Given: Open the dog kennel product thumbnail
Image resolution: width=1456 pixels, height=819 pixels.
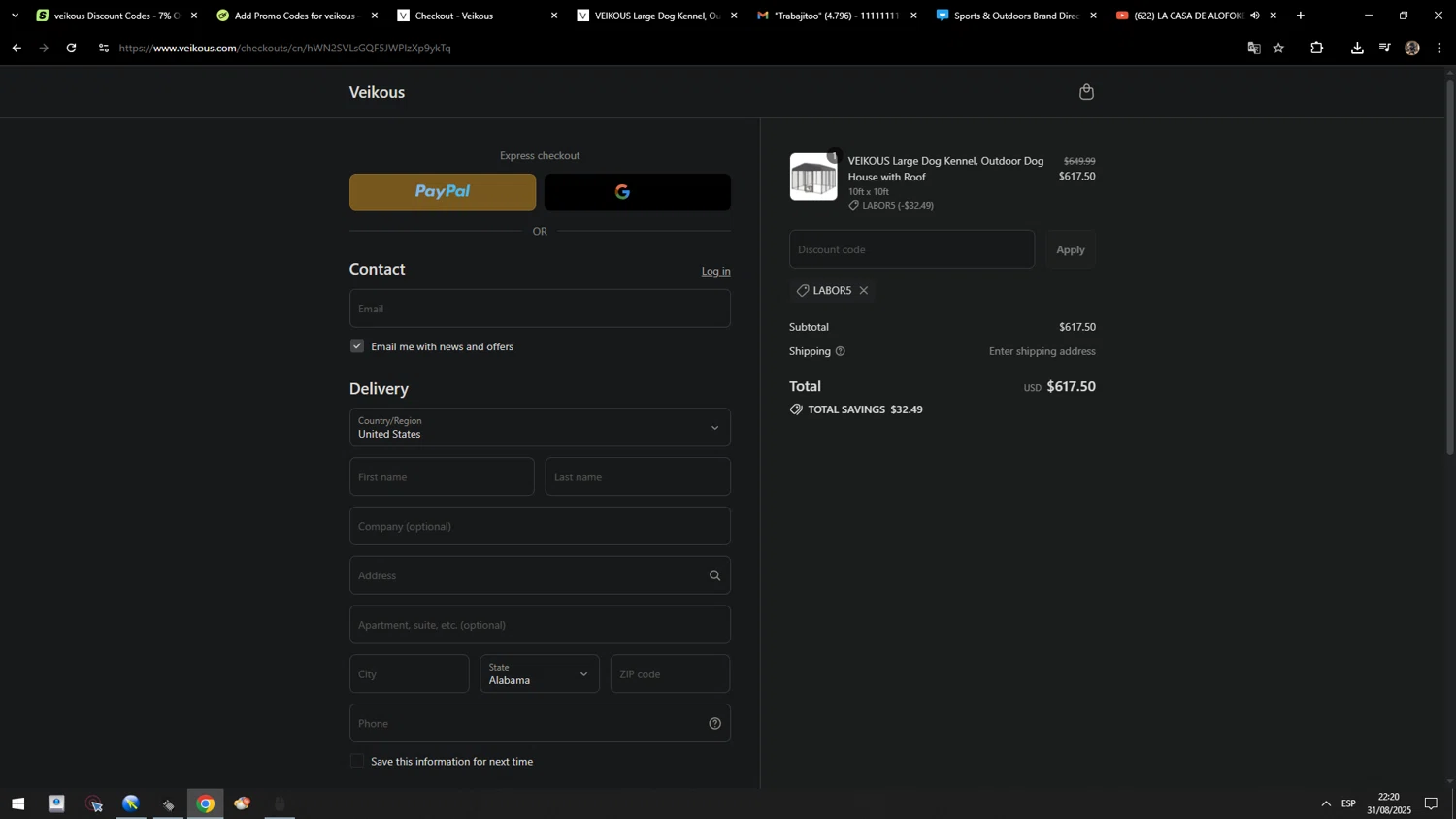Looking at the screenshot, I should tap(813, 177).
